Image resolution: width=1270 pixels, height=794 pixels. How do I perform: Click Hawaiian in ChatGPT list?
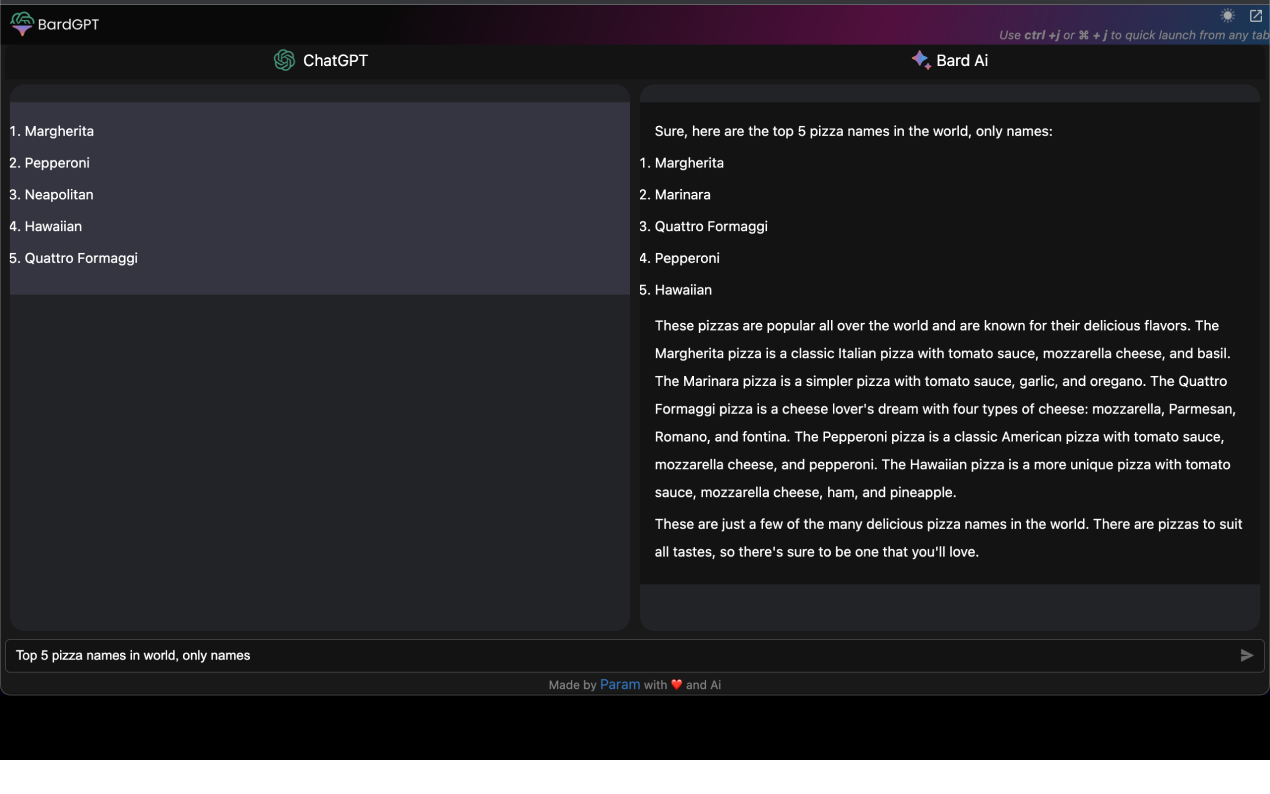point(53,227)
